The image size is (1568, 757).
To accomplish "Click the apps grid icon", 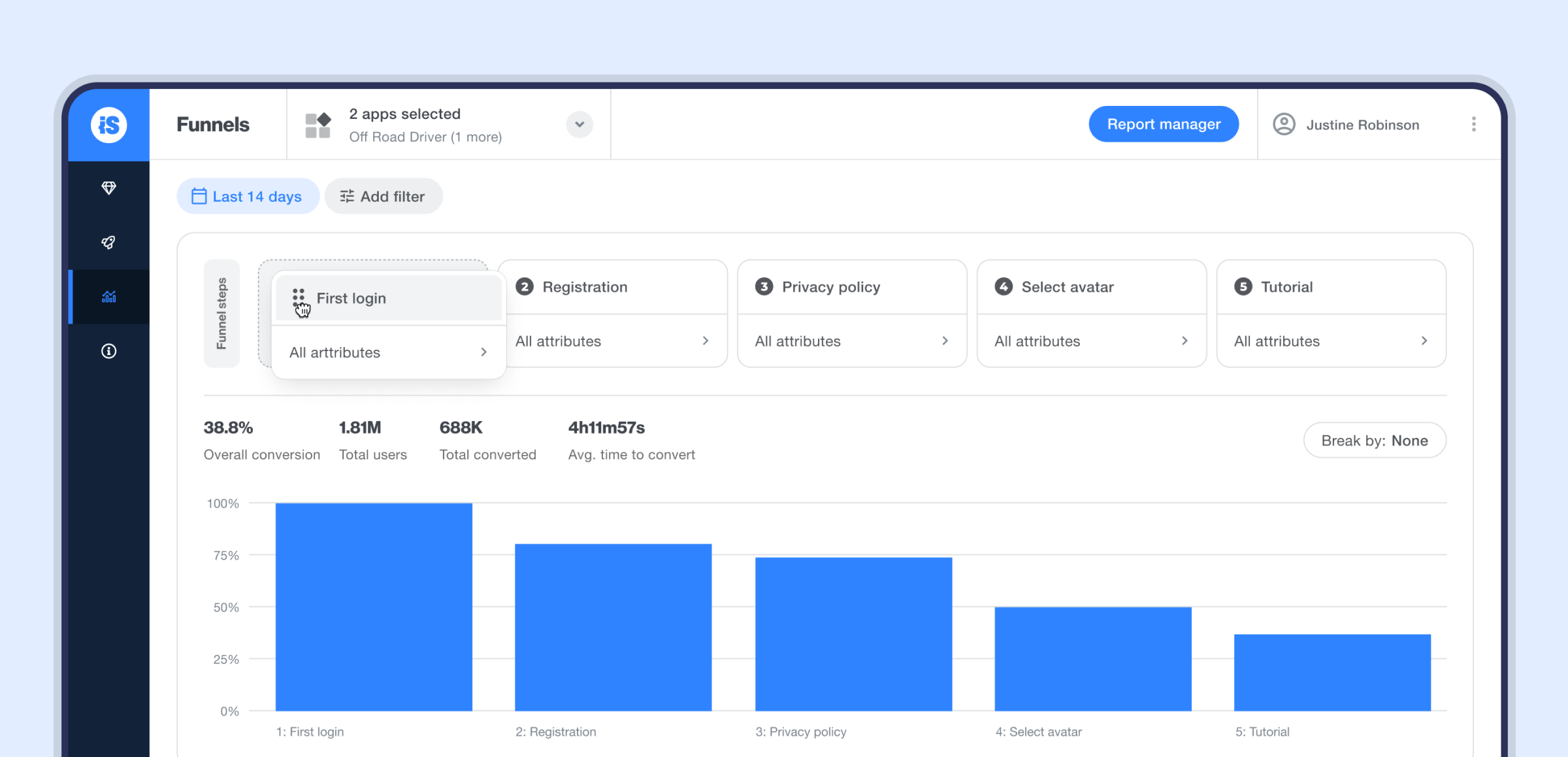I will (x=318, y=125).
